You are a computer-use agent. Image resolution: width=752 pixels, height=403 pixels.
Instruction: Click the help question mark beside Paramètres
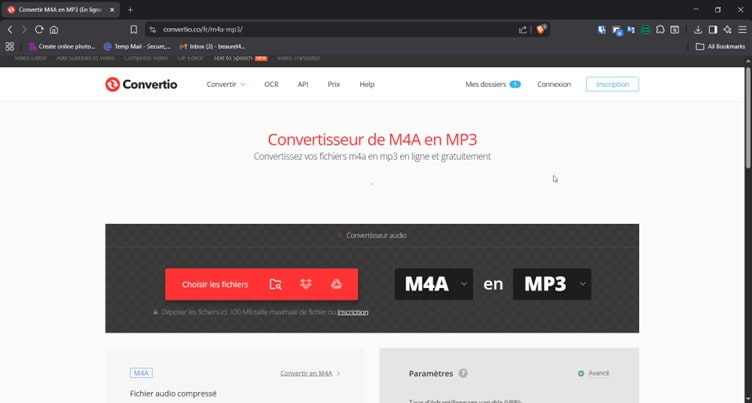(463, 373)
